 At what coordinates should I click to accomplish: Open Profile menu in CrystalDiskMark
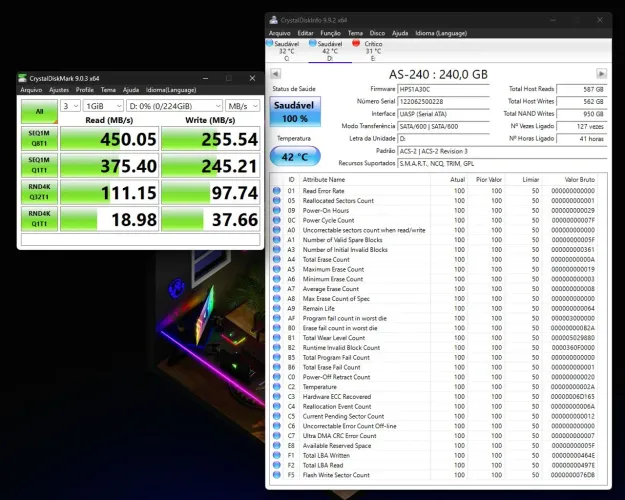tap(85, 90)
